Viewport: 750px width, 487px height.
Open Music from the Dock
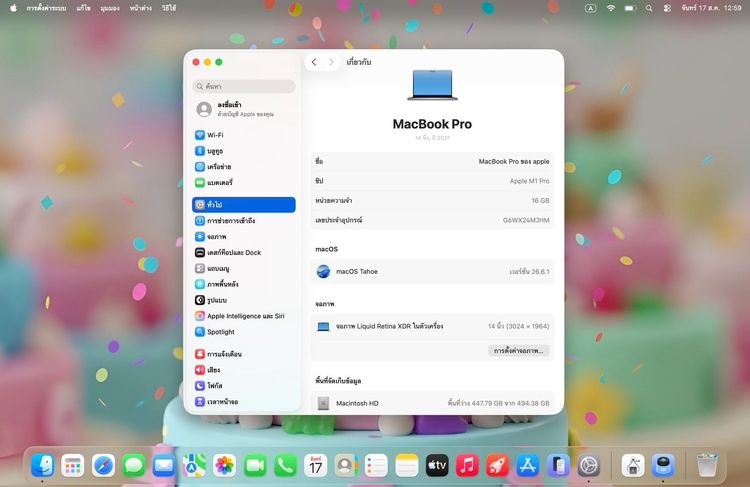pos(467,465)
